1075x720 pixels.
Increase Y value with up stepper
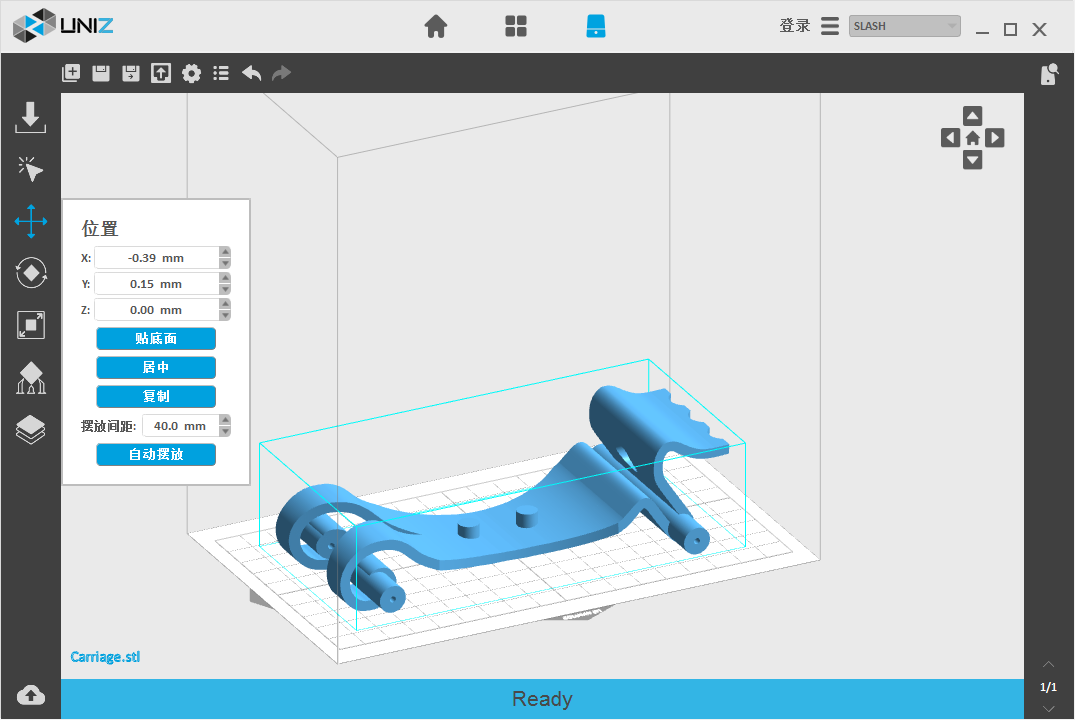[225, 278]
